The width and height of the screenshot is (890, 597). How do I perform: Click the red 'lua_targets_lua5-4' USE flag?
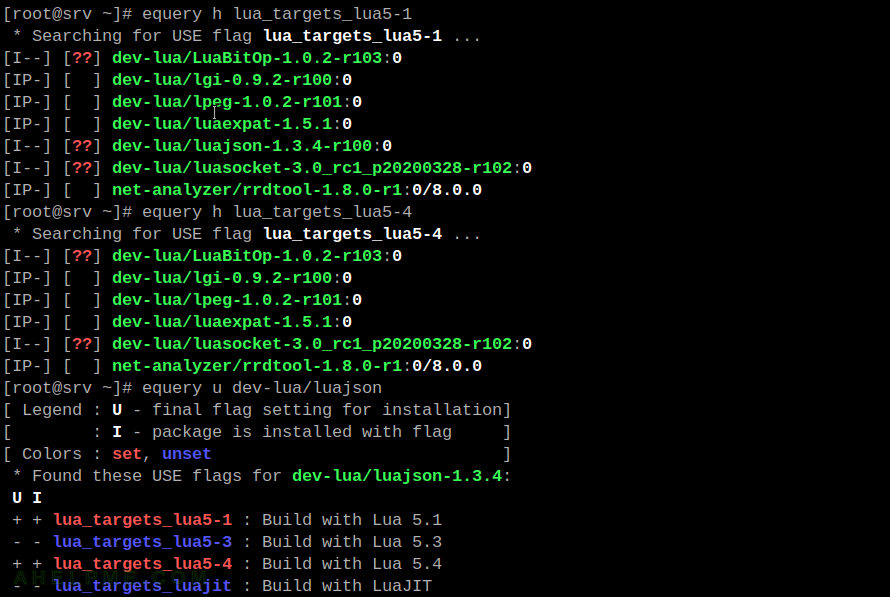point(142,564)
